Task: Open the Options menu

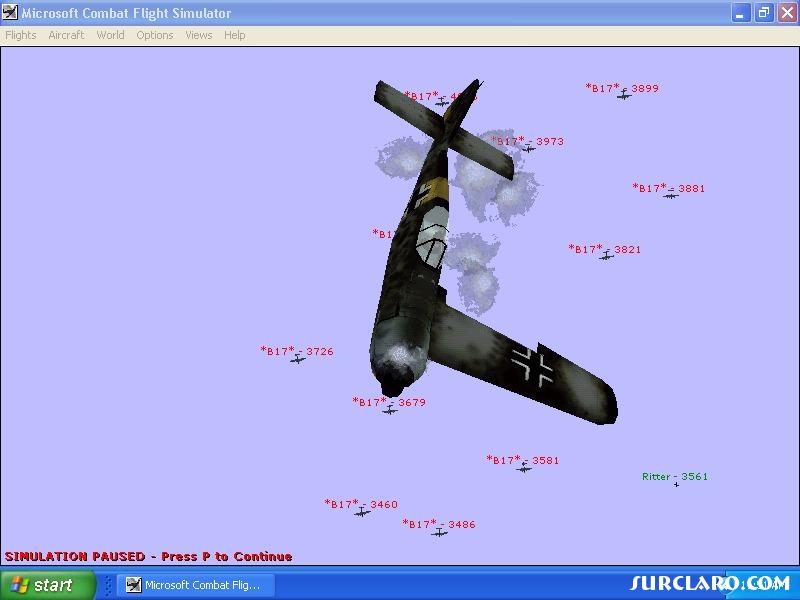Action: pyautogui.click(x=155, y=35)
